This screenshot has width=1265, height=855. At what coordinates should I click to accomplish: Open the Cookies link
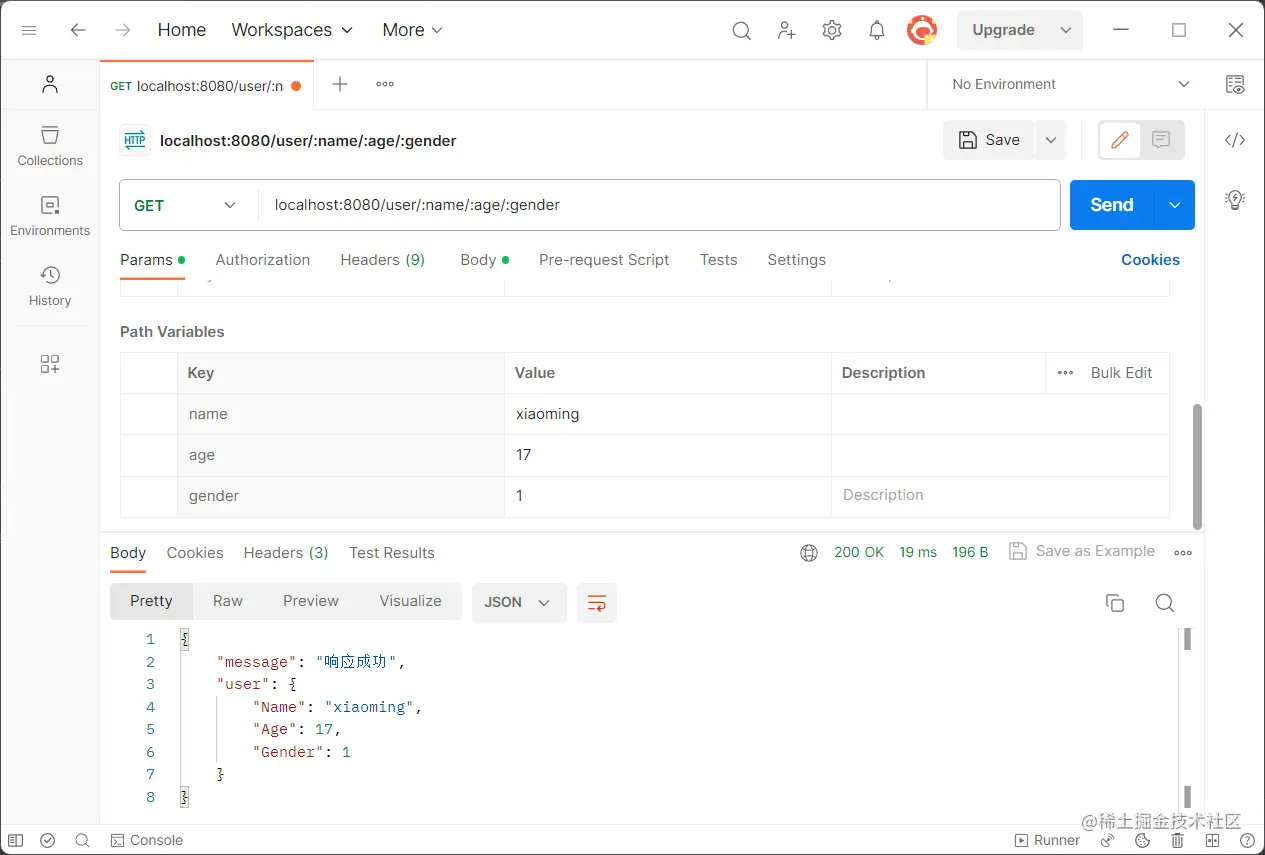(1150, 260)
